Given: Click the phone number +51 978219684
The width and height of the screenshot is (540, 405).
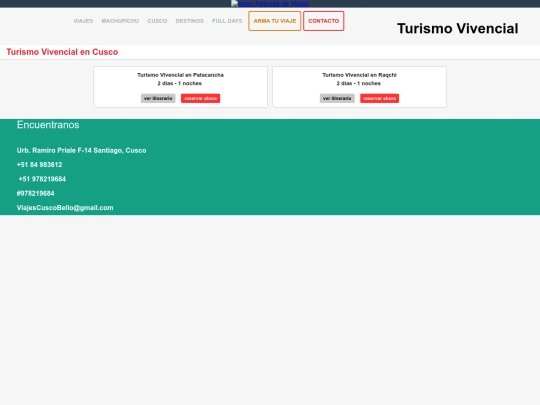Looking at the screenshot, I should tap(42, 179).
